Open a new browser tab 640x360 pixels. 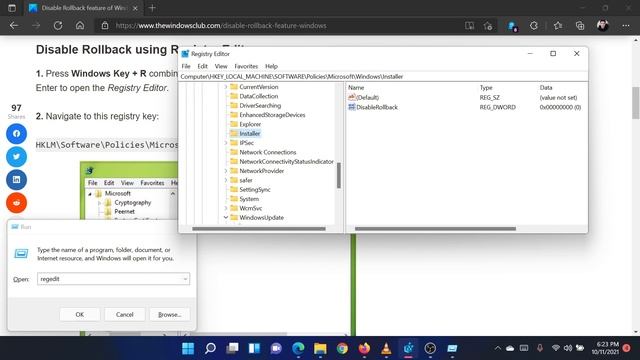tap(152, 8)
